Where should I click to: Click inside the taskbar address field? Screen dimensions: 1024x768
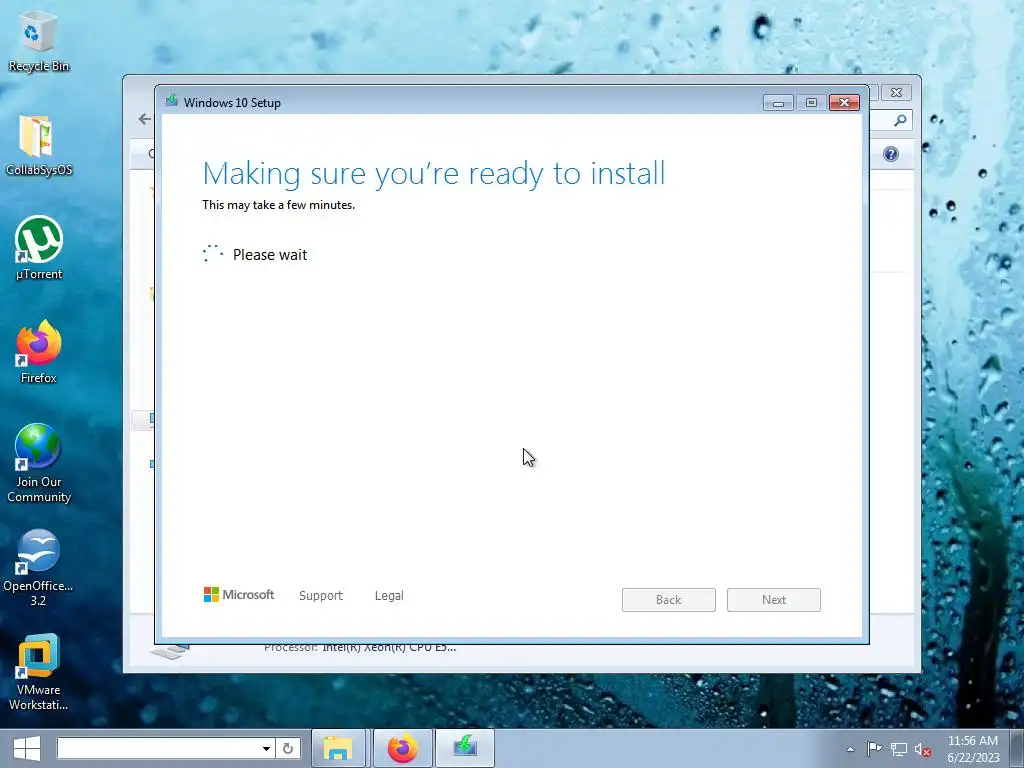[158, 748]
